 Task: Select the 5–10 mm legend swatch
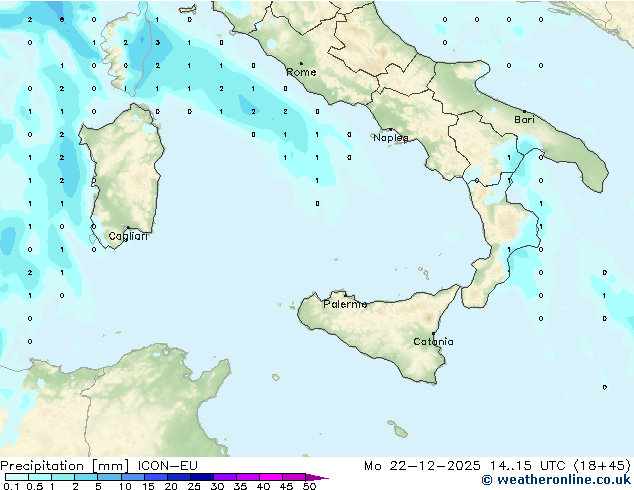point(109,477)
